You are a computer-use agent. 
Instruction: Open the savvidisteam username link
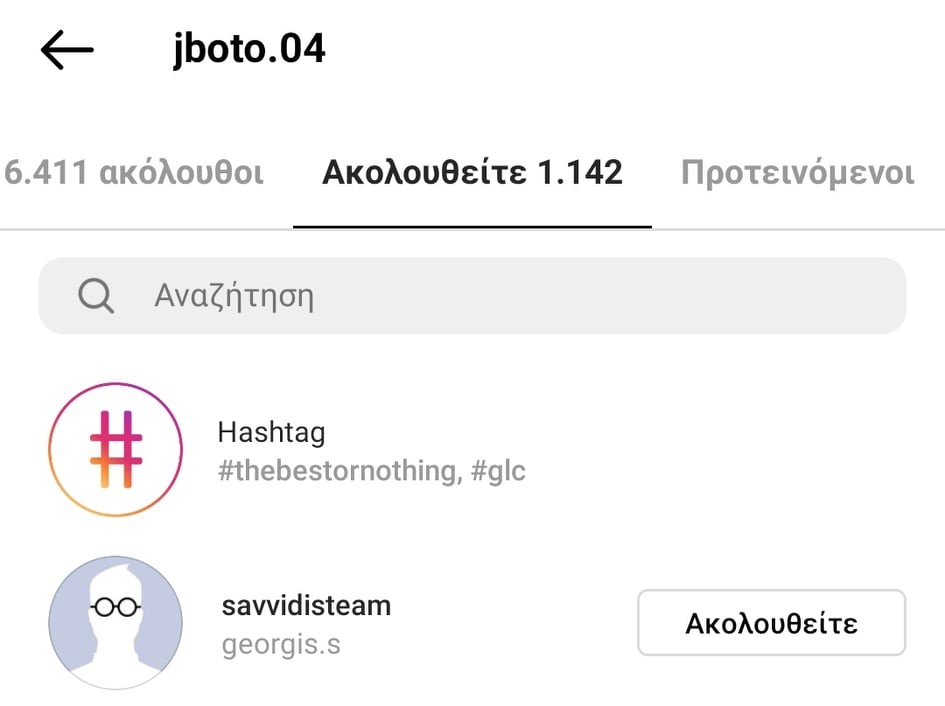[x=306, y=605]
